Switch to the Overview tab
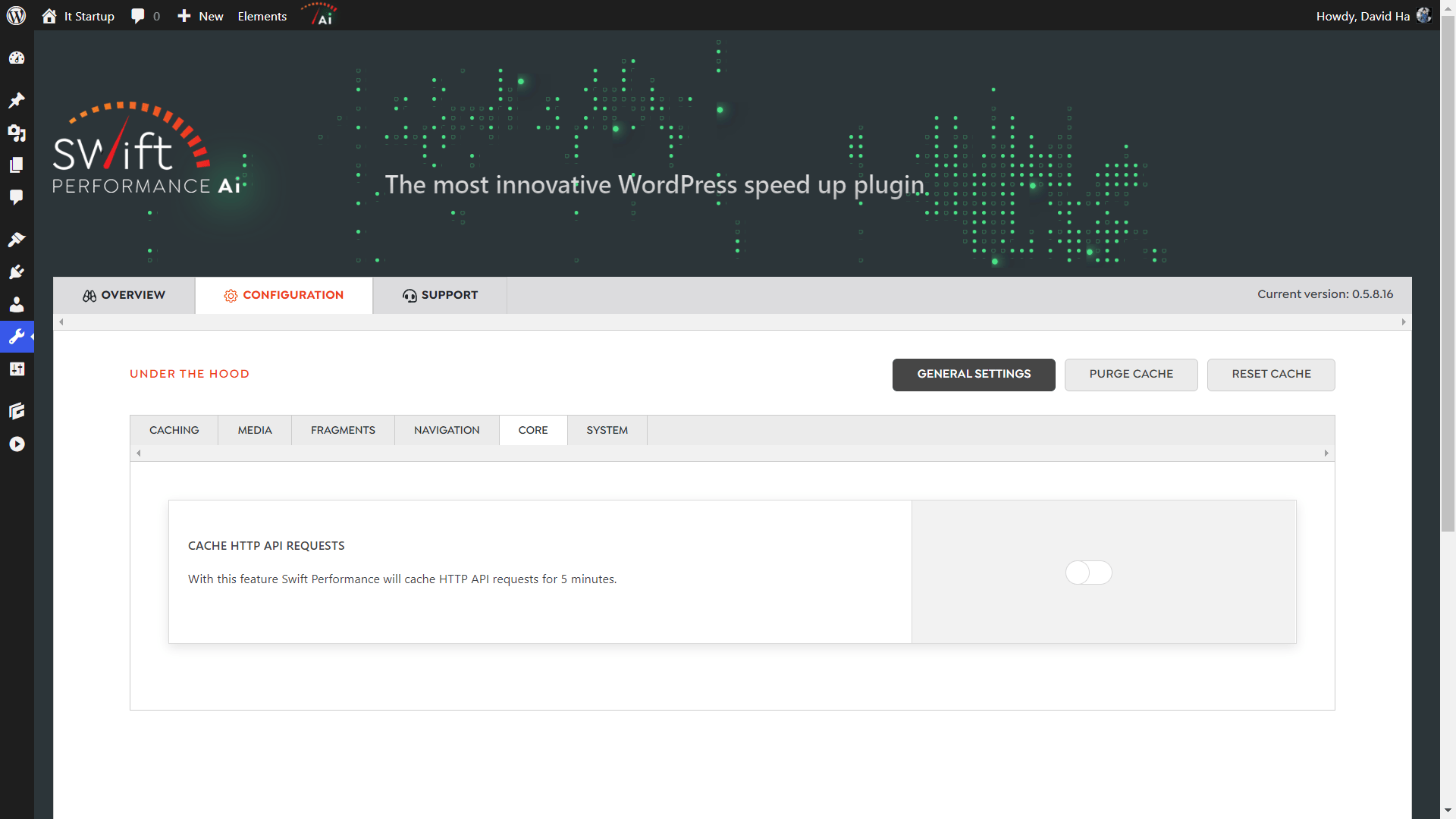 tap(124, 295)
